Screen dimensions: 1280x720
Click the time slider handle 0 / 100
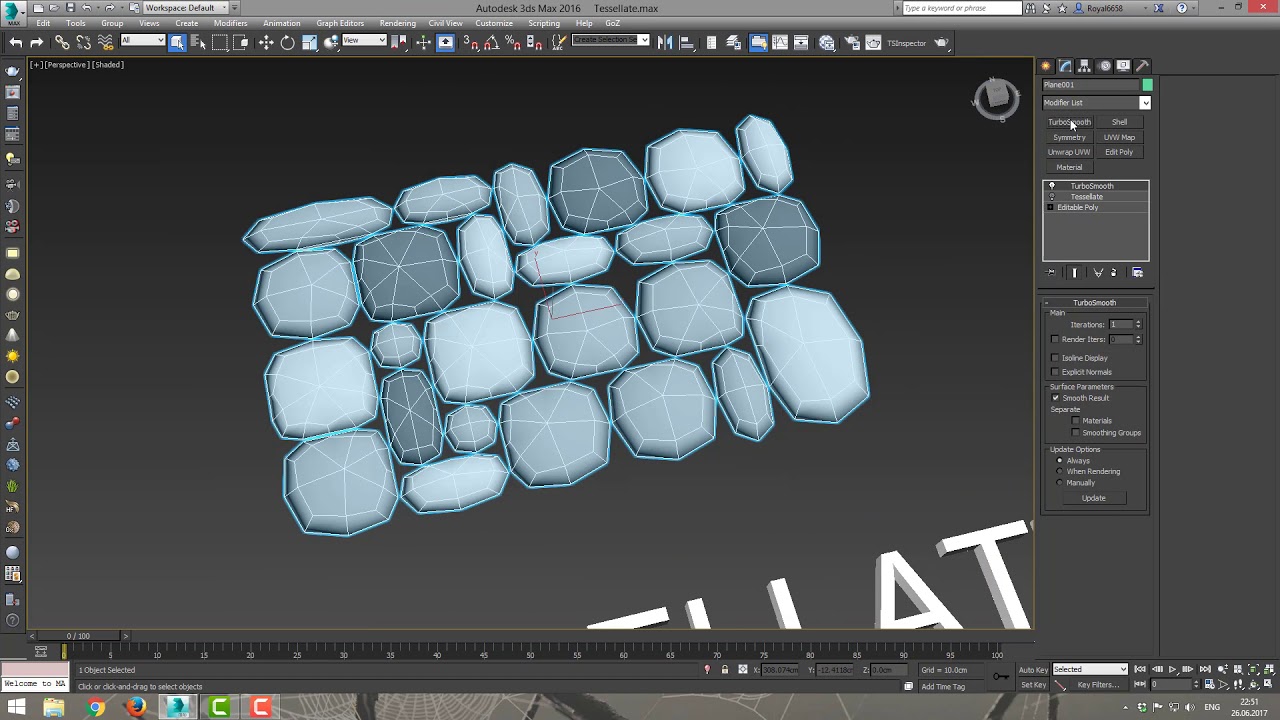[78, 636]
